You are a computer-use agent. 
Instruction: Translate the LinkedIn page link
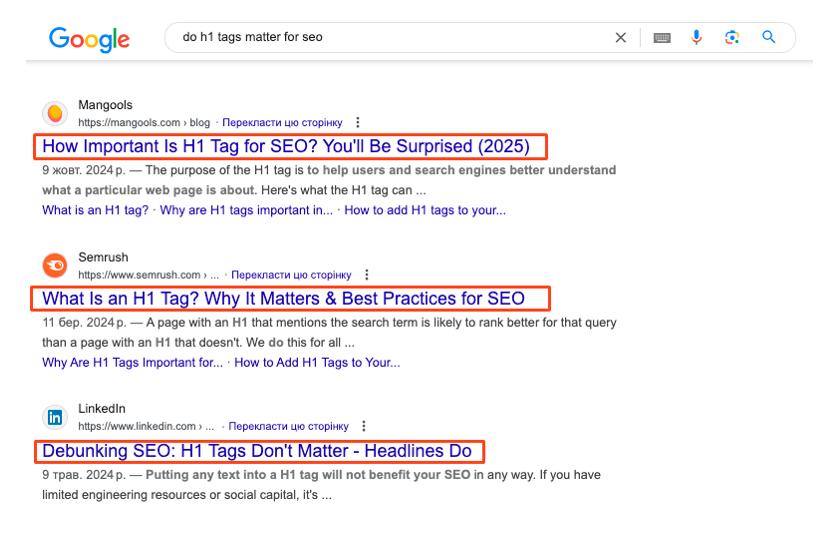tap(288, 426)
